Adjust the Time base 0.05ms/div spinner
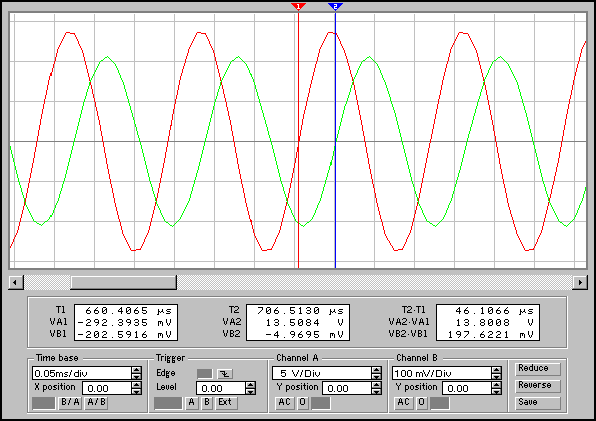This screenshot has height=421, width=596. pos(136,373)
